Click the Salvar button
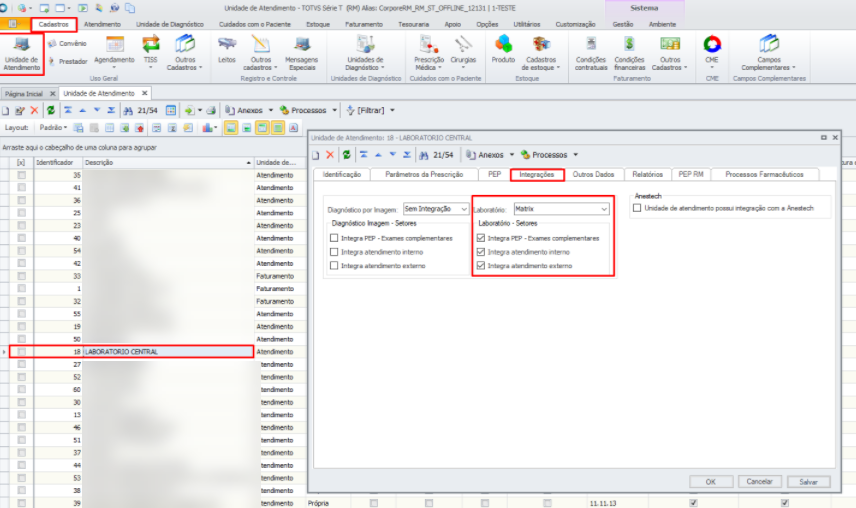This screenshot has width=856, height=508. tap(809, 482)
